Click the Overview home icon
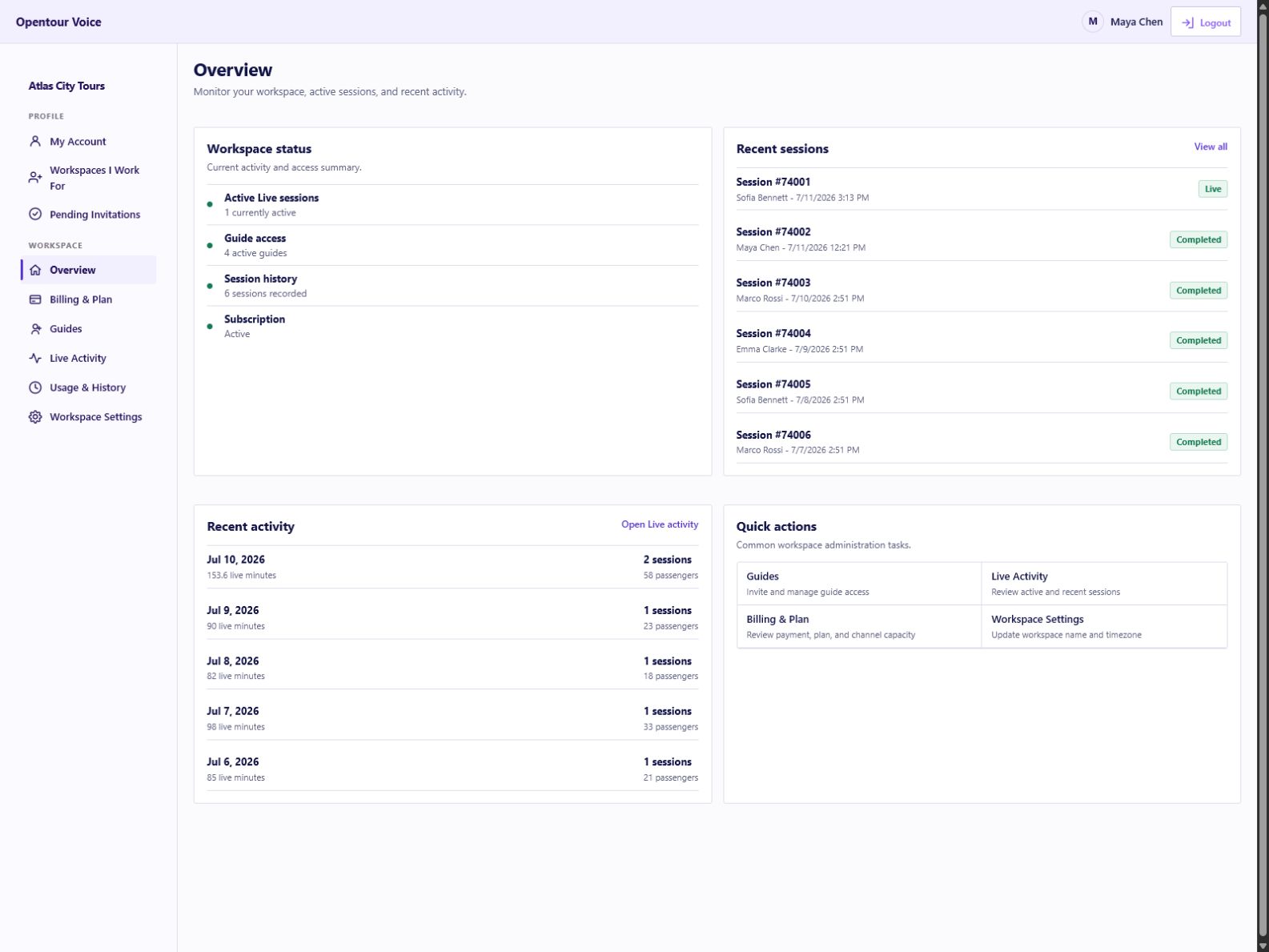The width and height of the screenshot is (1269, 952). (35, 270)
